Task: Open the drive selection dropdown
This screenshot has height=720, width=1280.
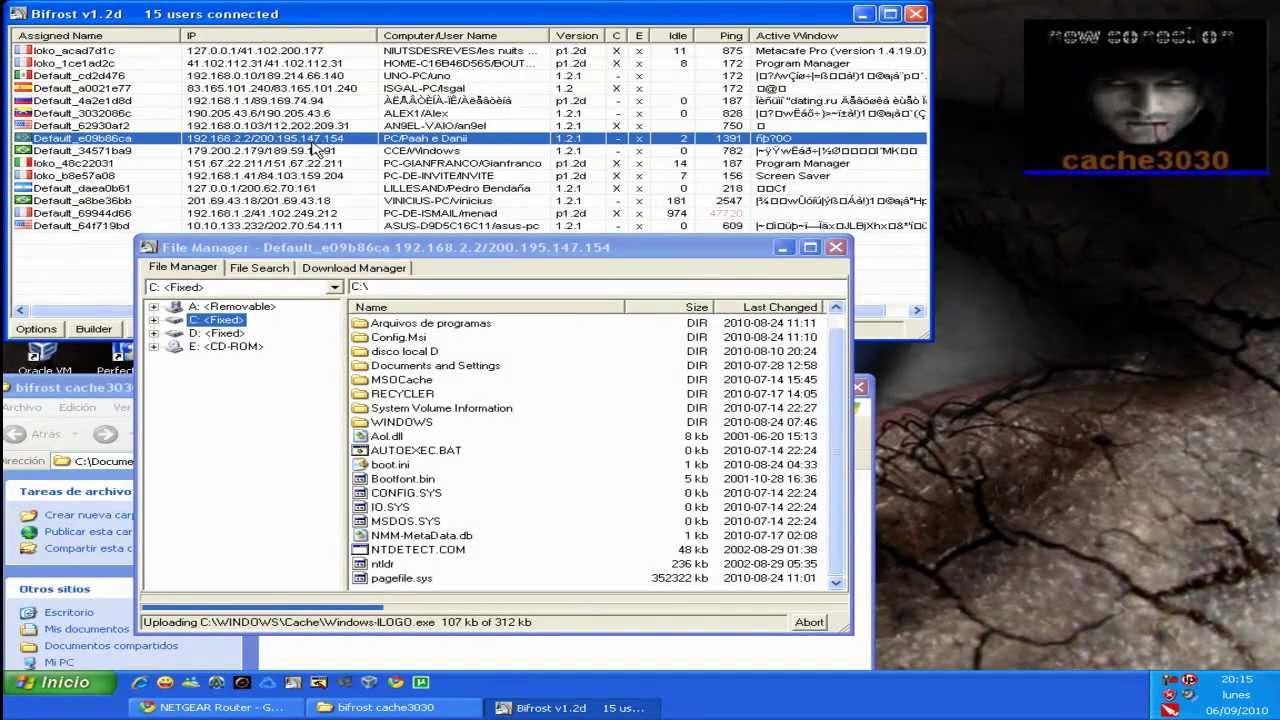Action: click(334, 288)
